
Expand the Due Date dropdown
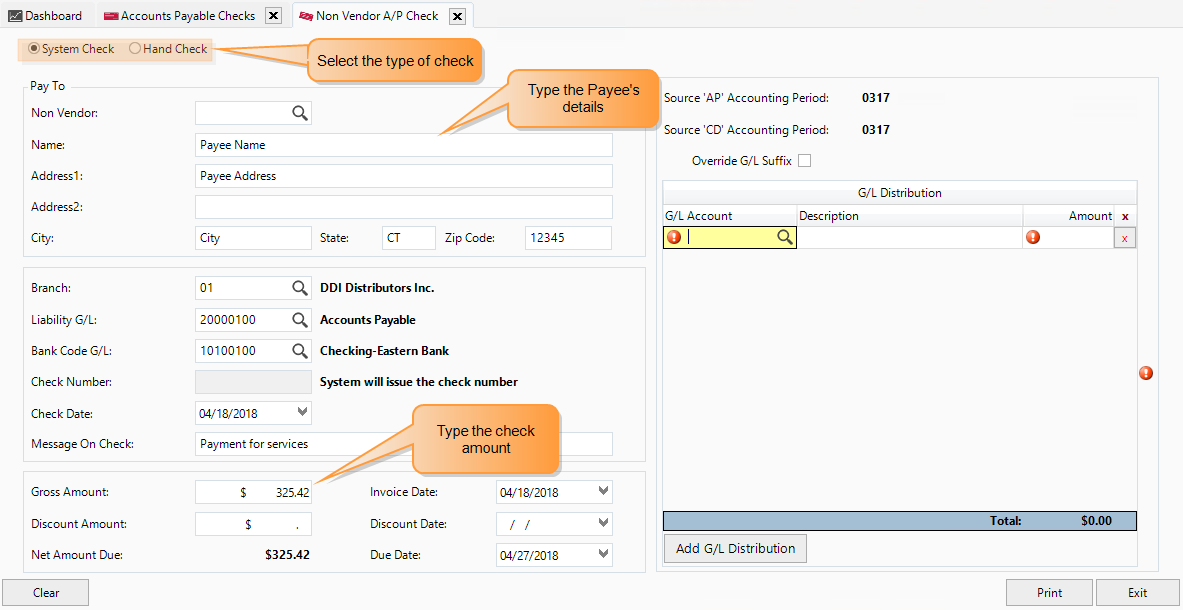coord(603,554)
